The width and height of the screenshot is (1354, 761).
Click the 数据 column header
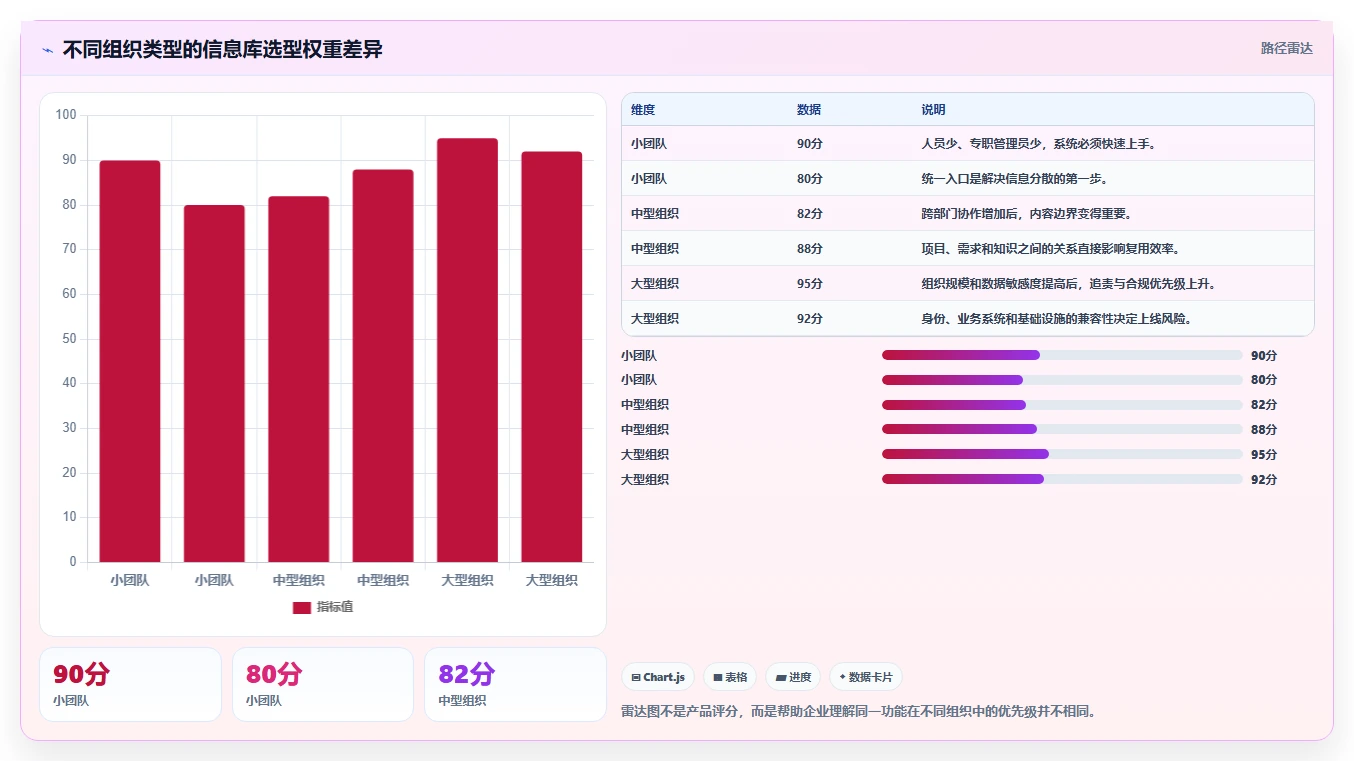809,110
